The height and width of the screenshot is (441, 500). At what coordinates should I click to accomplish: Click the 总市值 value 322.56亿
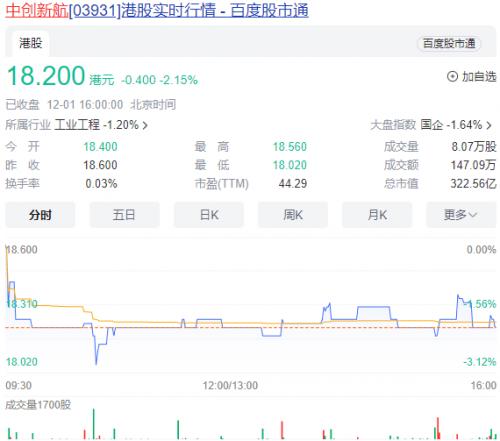point(473,184)
